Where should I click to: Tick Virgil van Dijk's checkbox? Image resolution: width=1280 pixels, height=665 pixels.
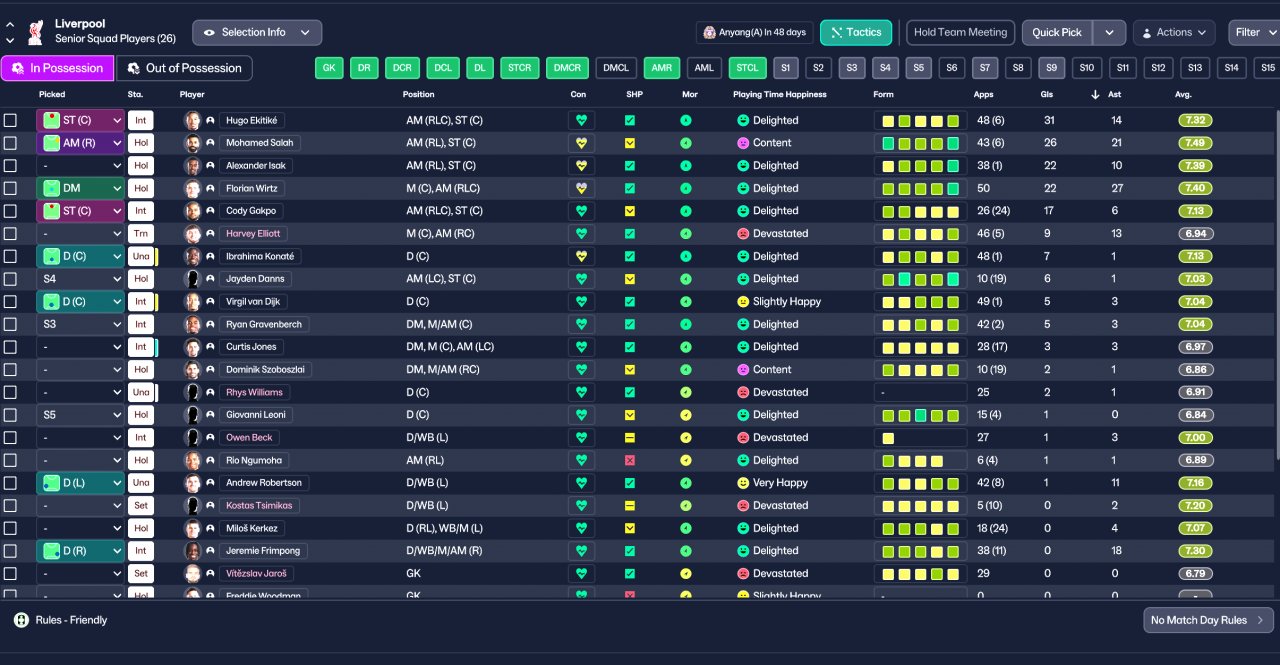pyautogui.click(x=10, y=301)
